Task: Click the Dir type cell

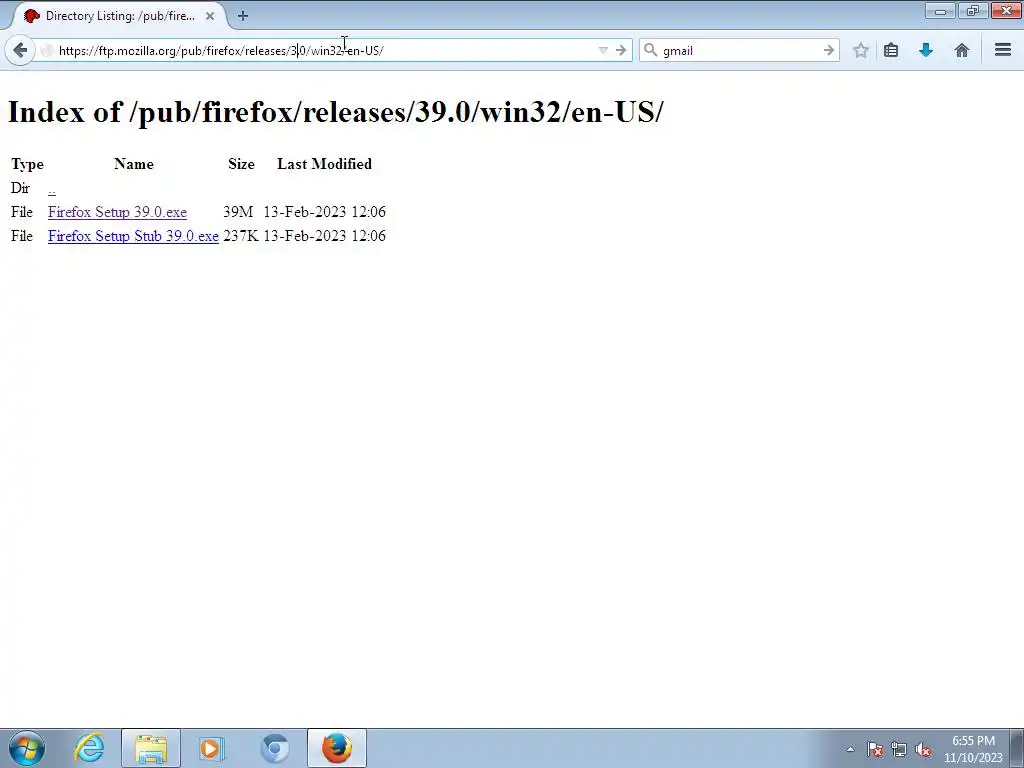Action: click(20, 188)
